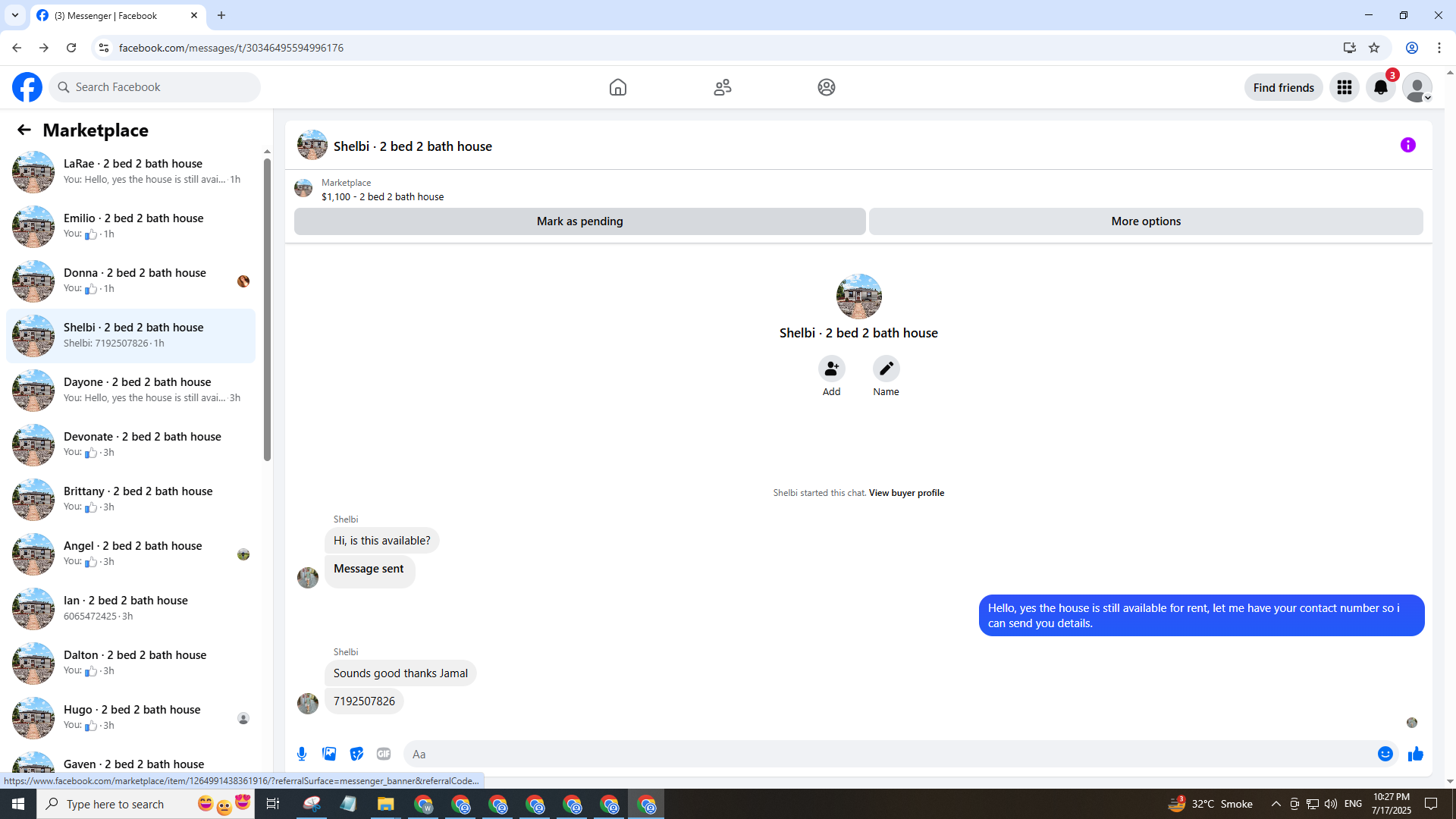This screenshot has width=1456, height=819.
Task: Click the Name edit pencil icon
Action: [886, 369]
